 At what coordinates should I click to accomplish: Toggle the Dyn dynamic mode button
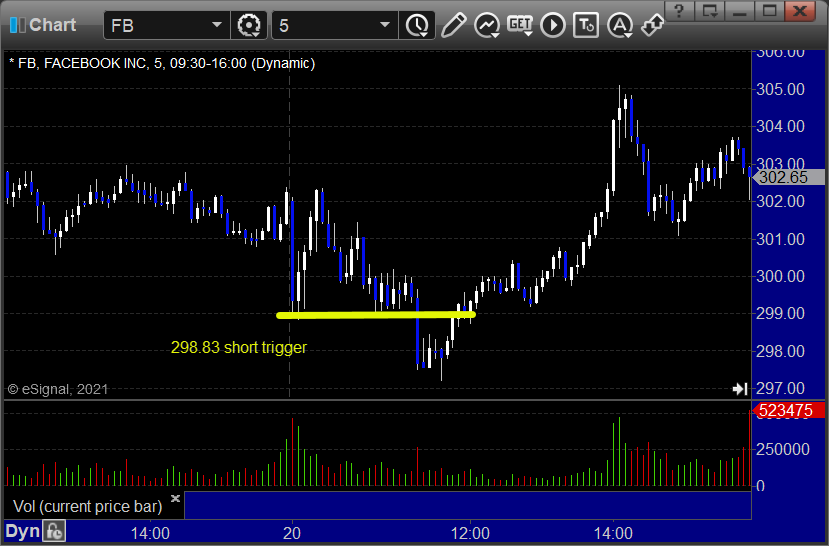22,531
